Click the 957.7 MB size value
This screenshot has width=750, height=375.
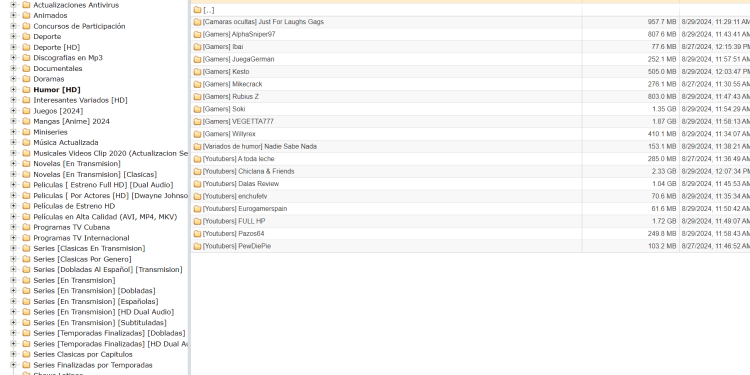pyautogui.click(x=662, y=22)
